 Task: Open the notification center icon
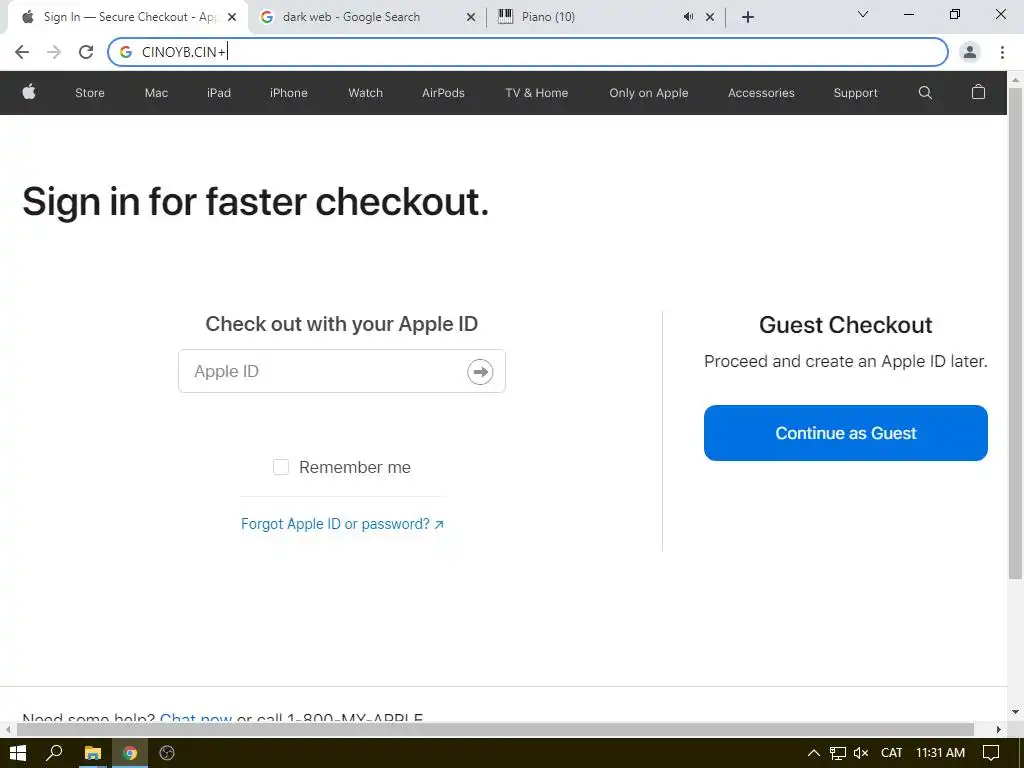(991, 753)
